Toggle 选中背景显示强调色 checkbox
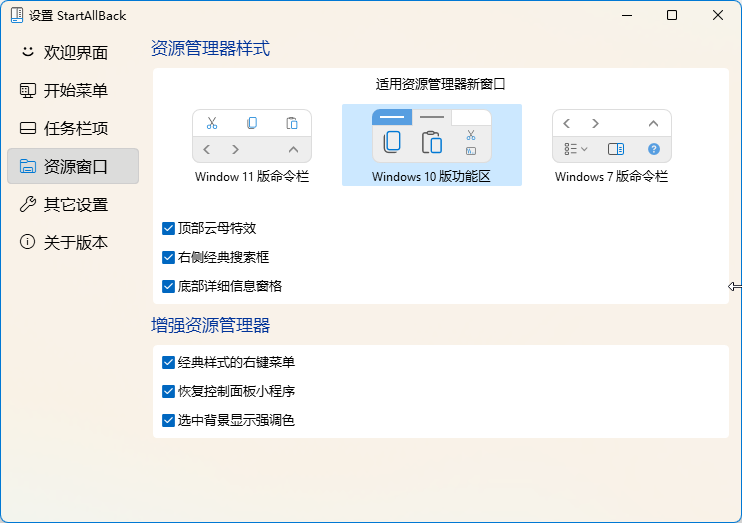The image size is (742, 523). click(x=168, y=420)
